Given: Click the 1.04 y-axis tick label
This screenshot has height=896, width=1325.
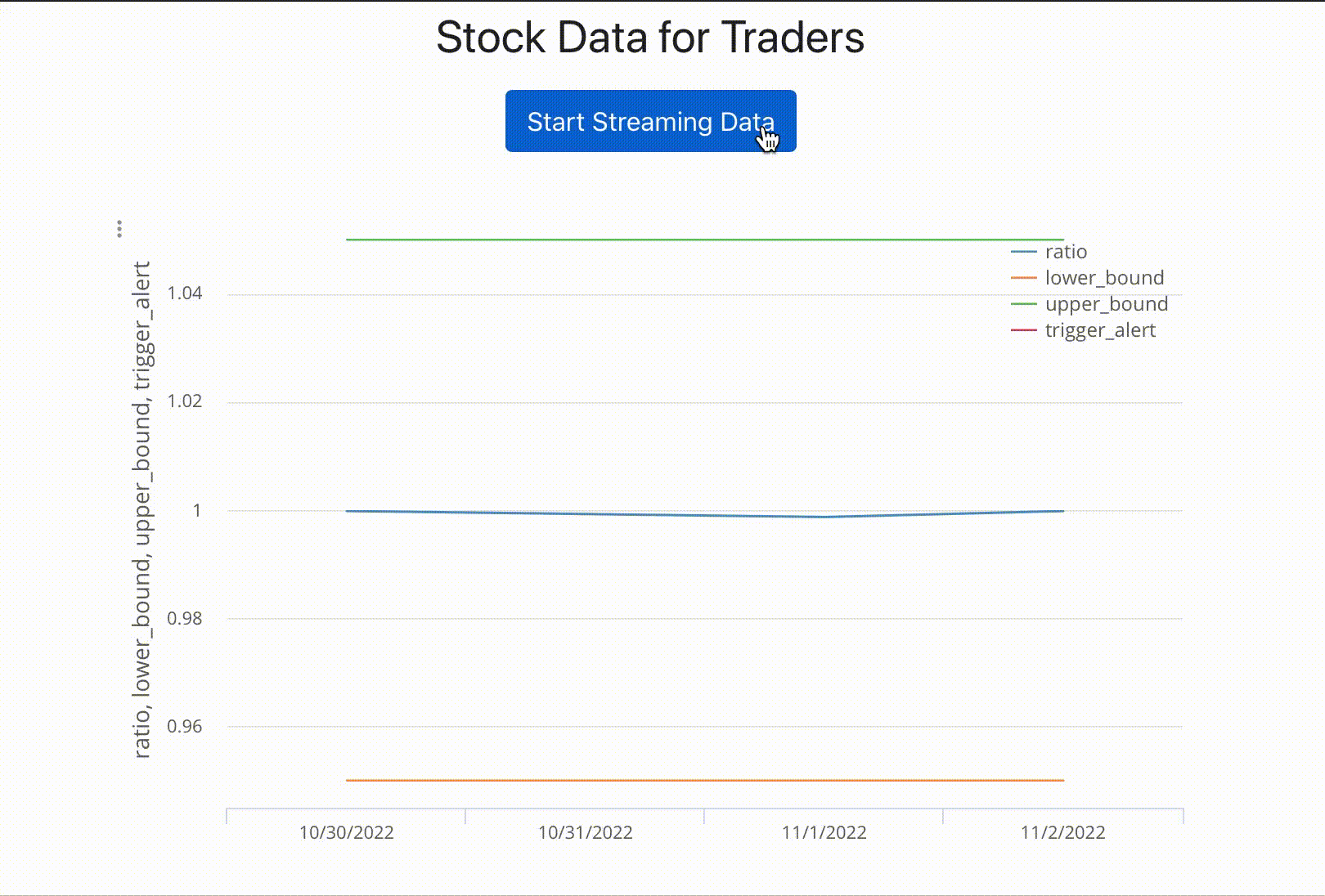Looking at the screenshot, I should click(x=185, y=293).
